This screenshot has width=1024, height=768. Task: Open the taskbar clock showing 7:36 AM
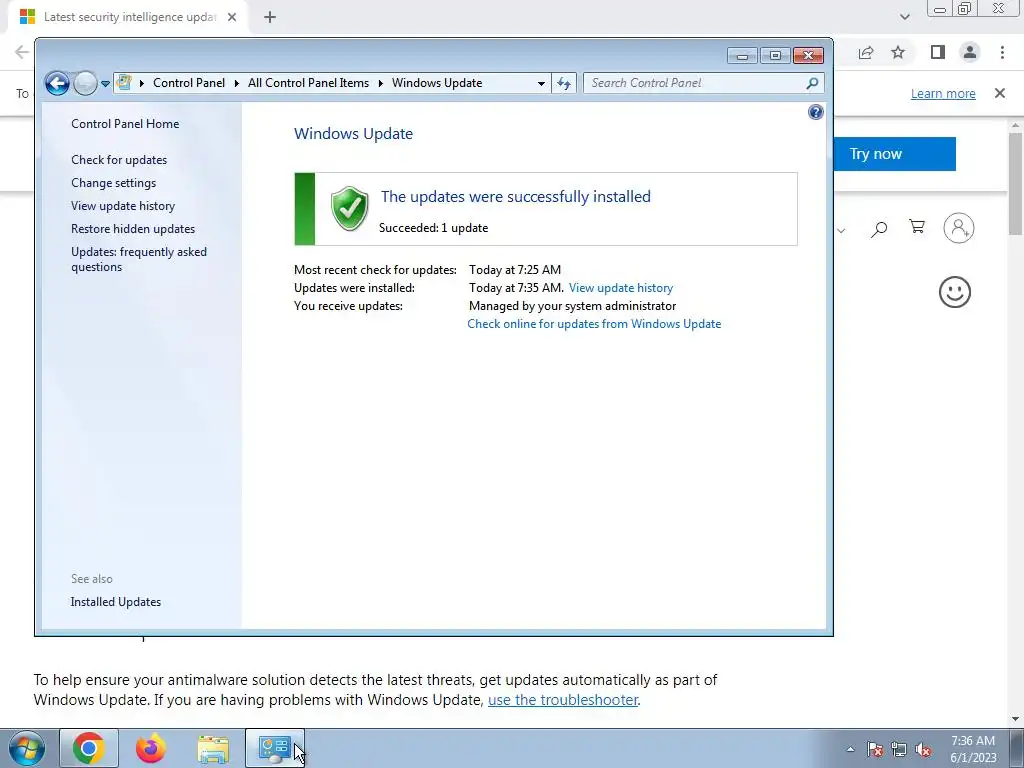pyautogui.click(x=973, y=749)
